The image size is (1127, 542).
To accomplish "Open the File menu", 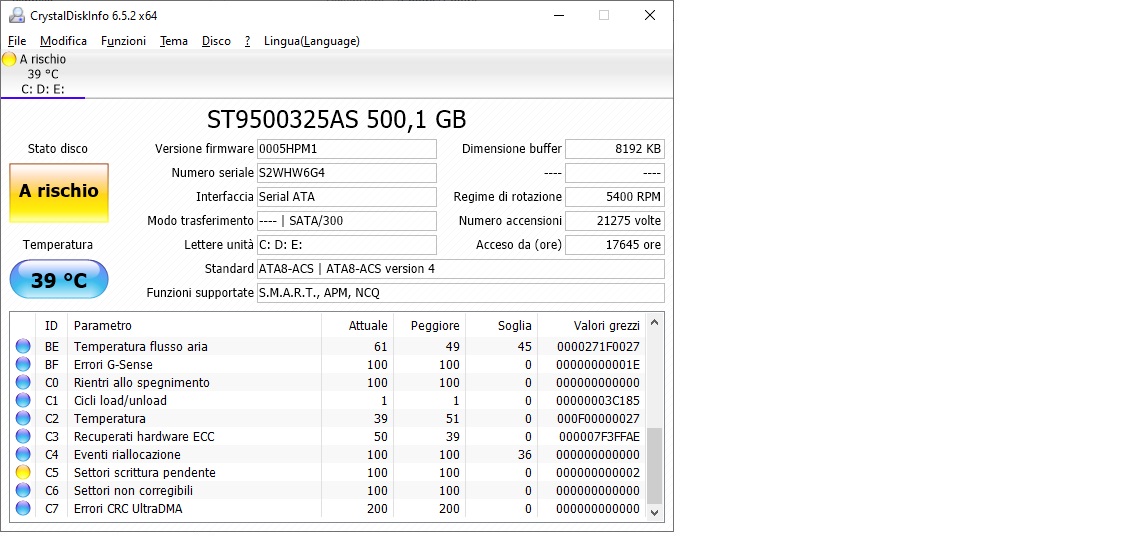I will coord(17,41).
